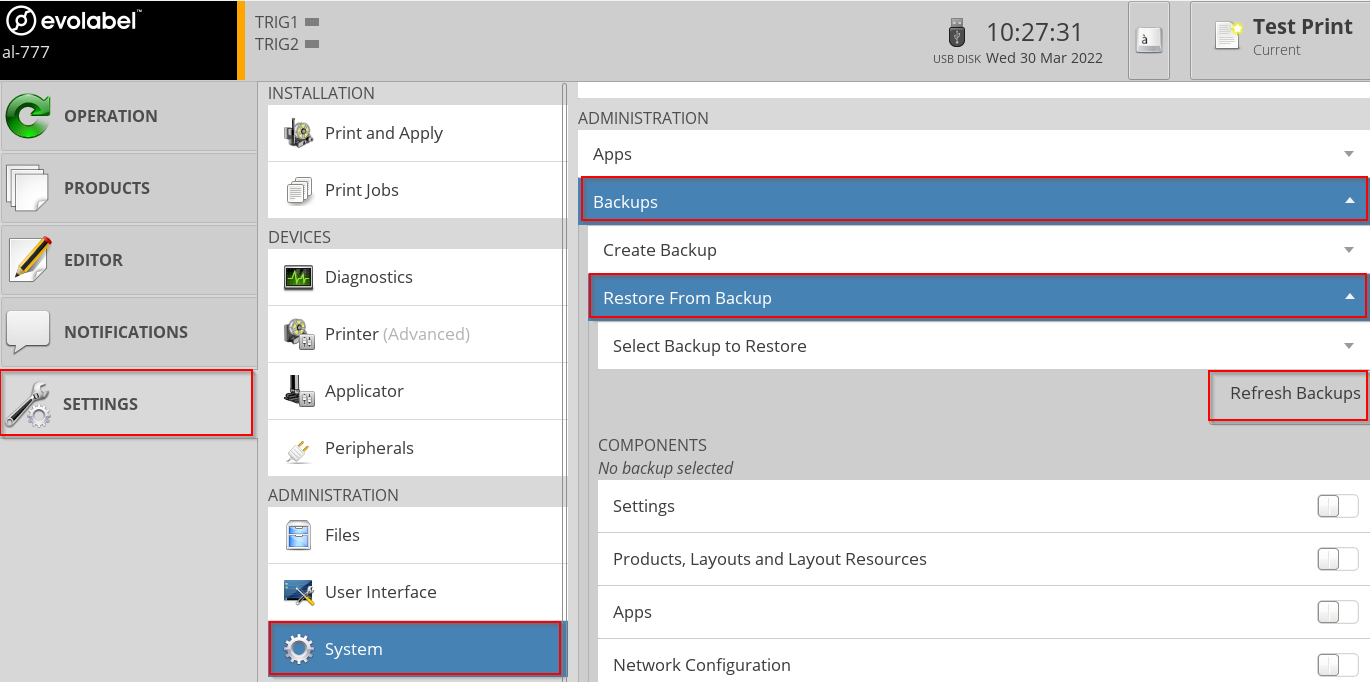The height and width of the screenshot is (682, 1370).
Task: Click the Test Print button
Action: tap(1280, 40)
